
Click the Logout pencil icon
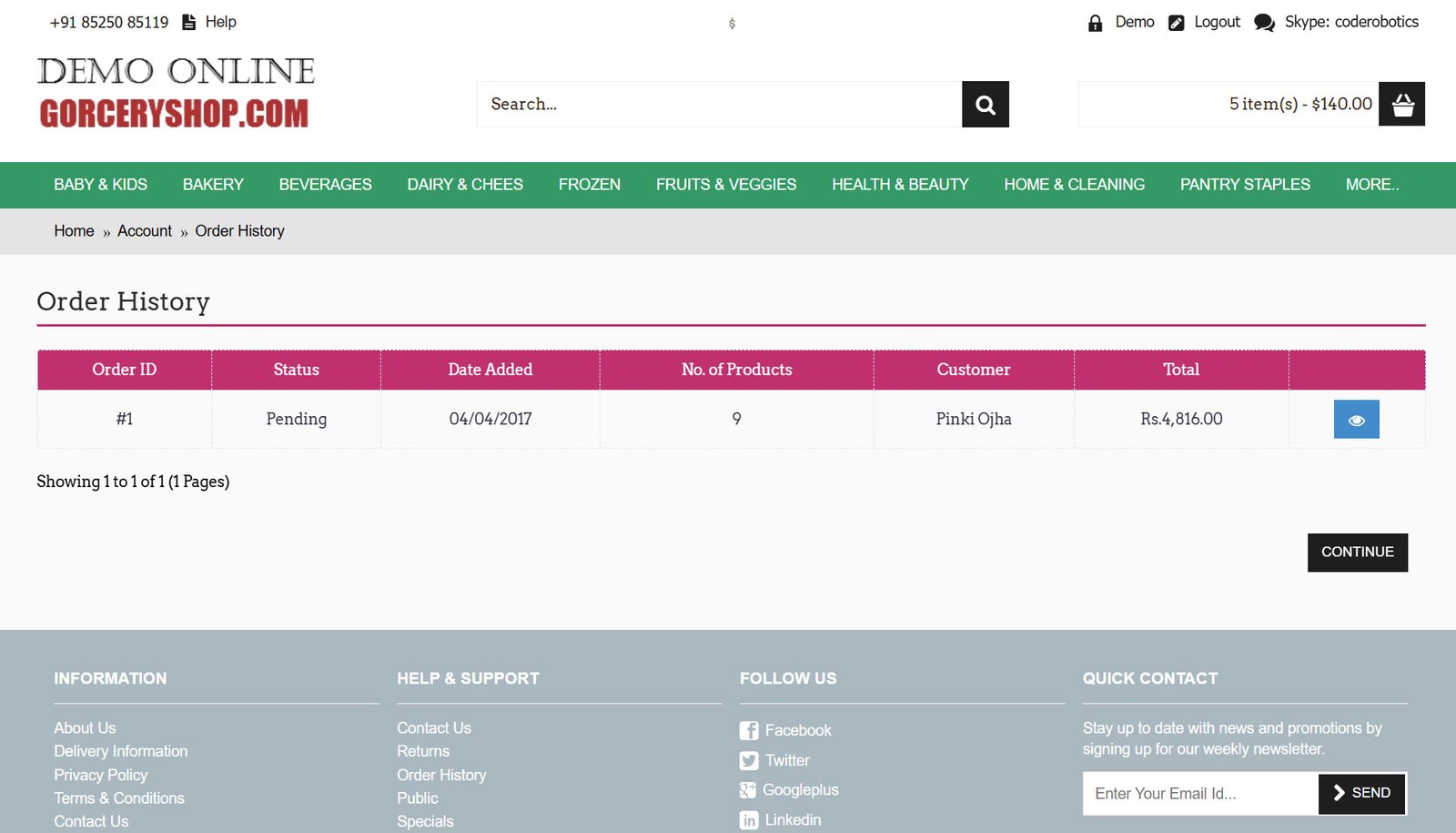(x=1177, y=23)
